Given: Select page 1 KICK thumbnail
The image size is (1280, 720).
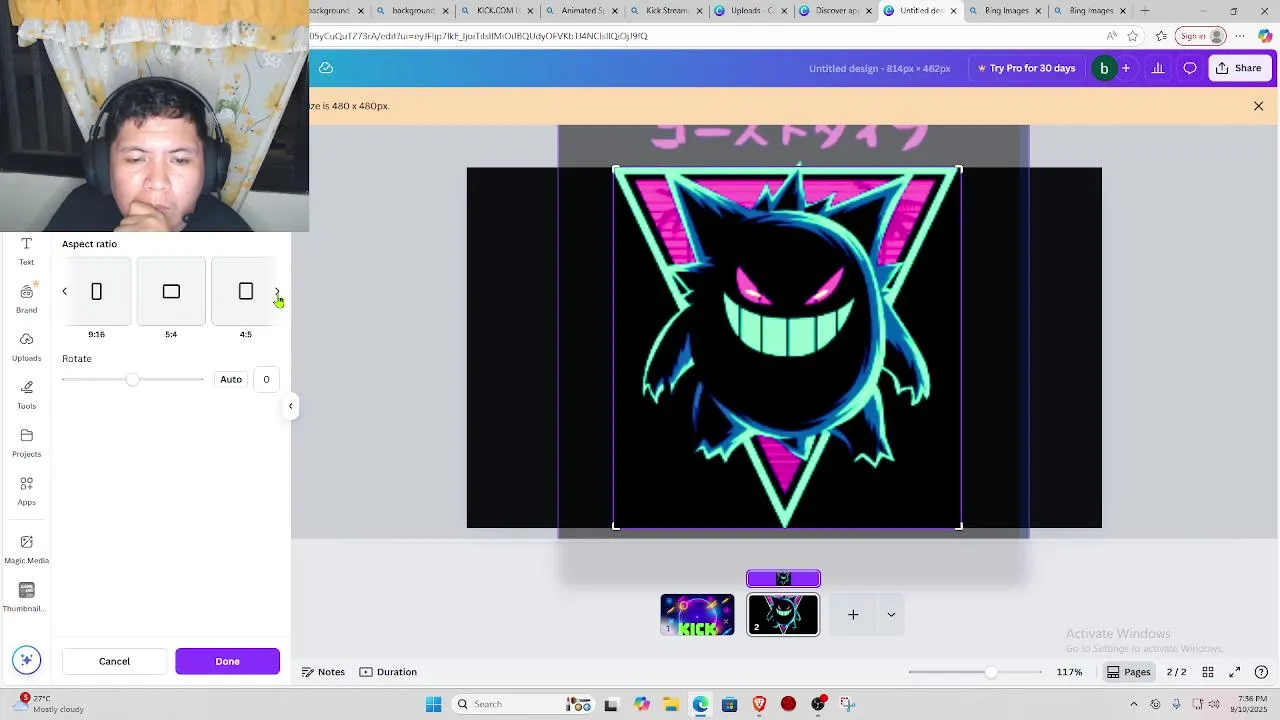Looking at the screenshot, I should coord(697,615).
